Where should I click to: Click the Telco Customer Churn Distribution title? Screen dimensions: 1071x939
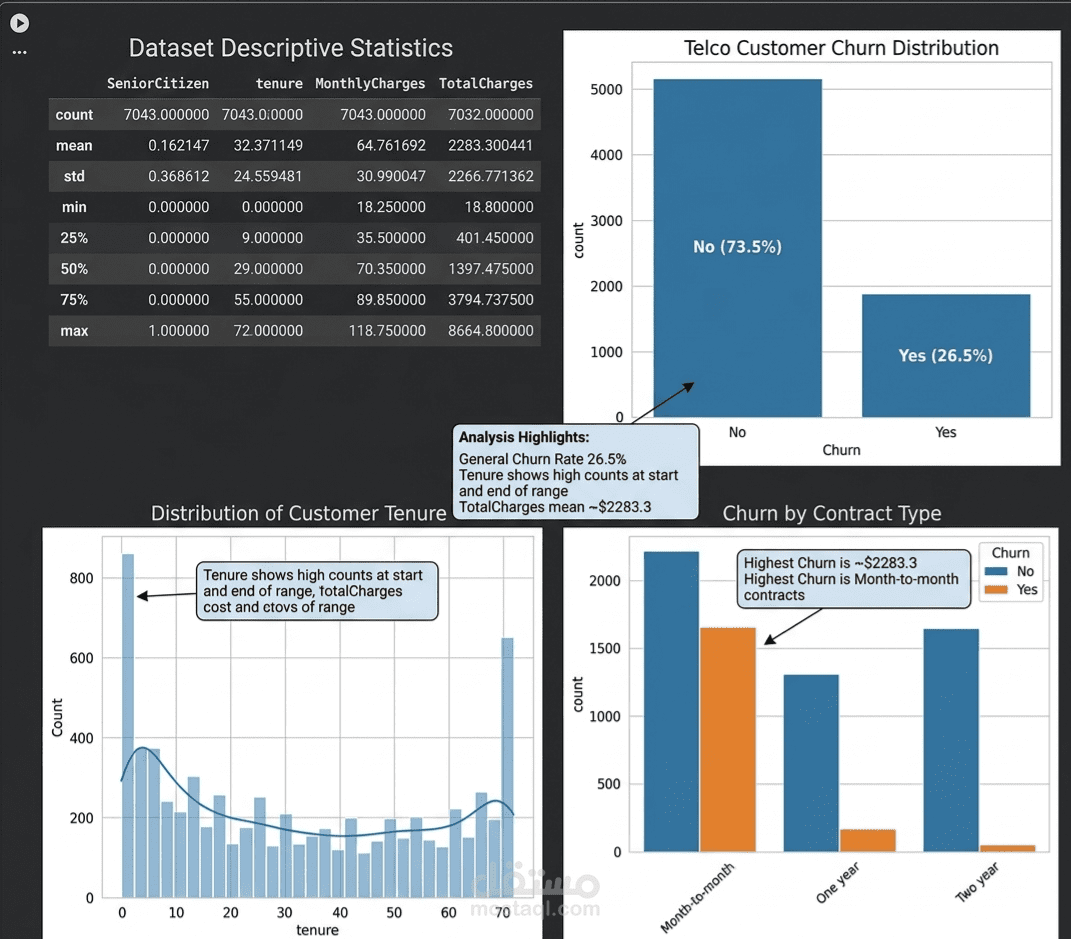point(841,48)
